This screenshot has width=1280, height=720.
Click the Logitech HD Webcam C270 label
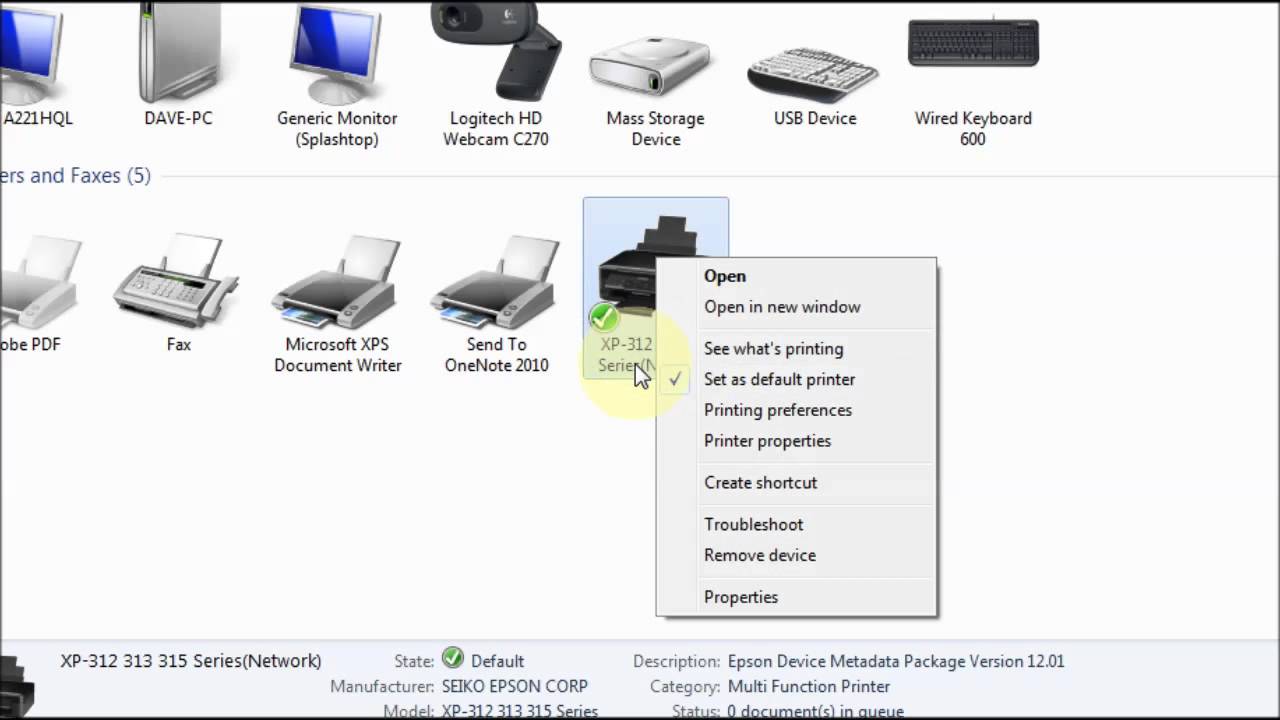[x=496, y=128]
